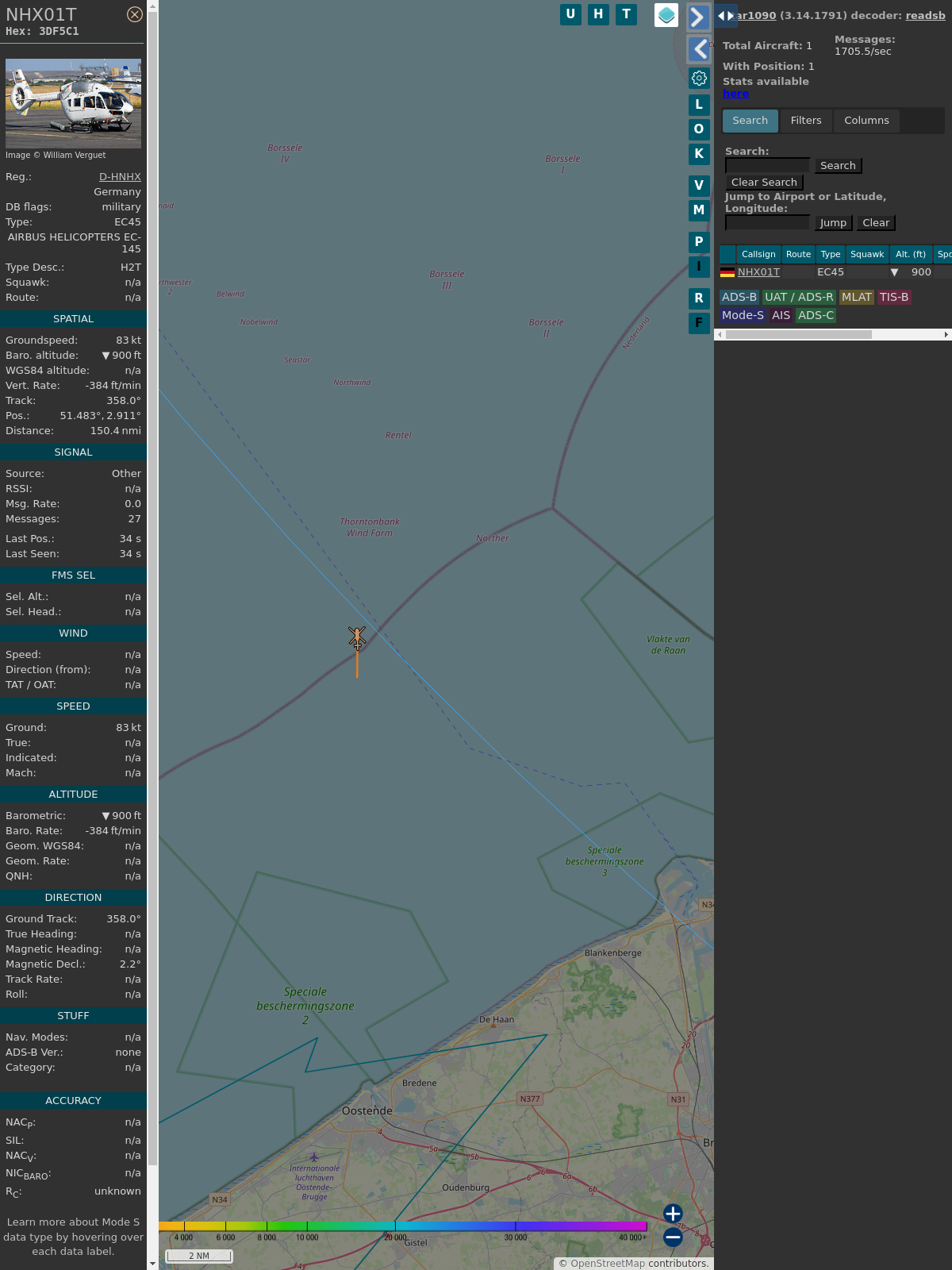Image resolution: width=952 pixels, height=1270 pixels.
Task: Open the settings gear icon
Action: pyautogui.click(x=699, y=78)
